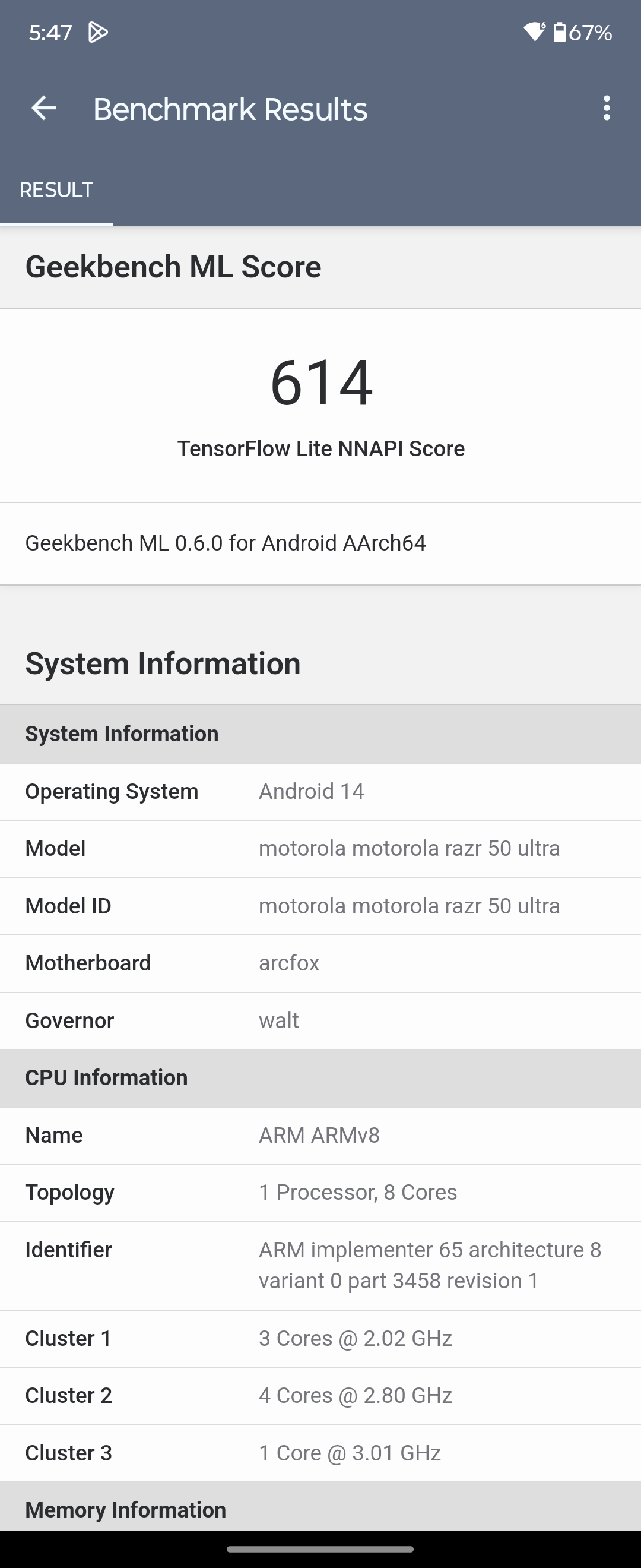Select the Model row for razr 50 ultra

320,849
